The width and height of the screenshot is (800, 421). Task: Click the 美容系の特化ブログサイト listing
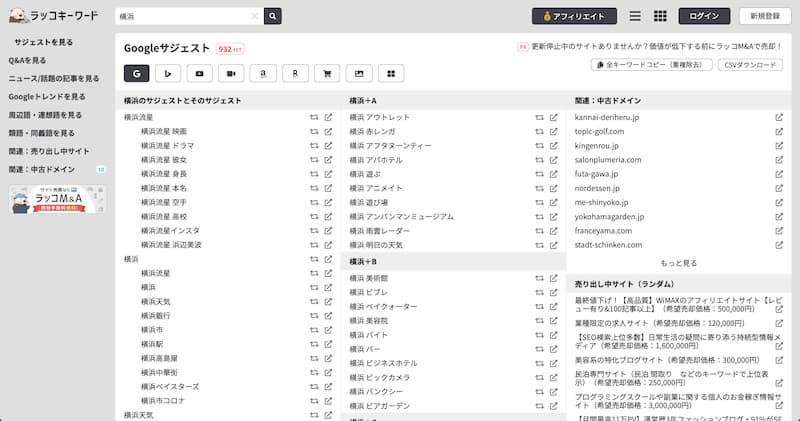coord(667,360)
